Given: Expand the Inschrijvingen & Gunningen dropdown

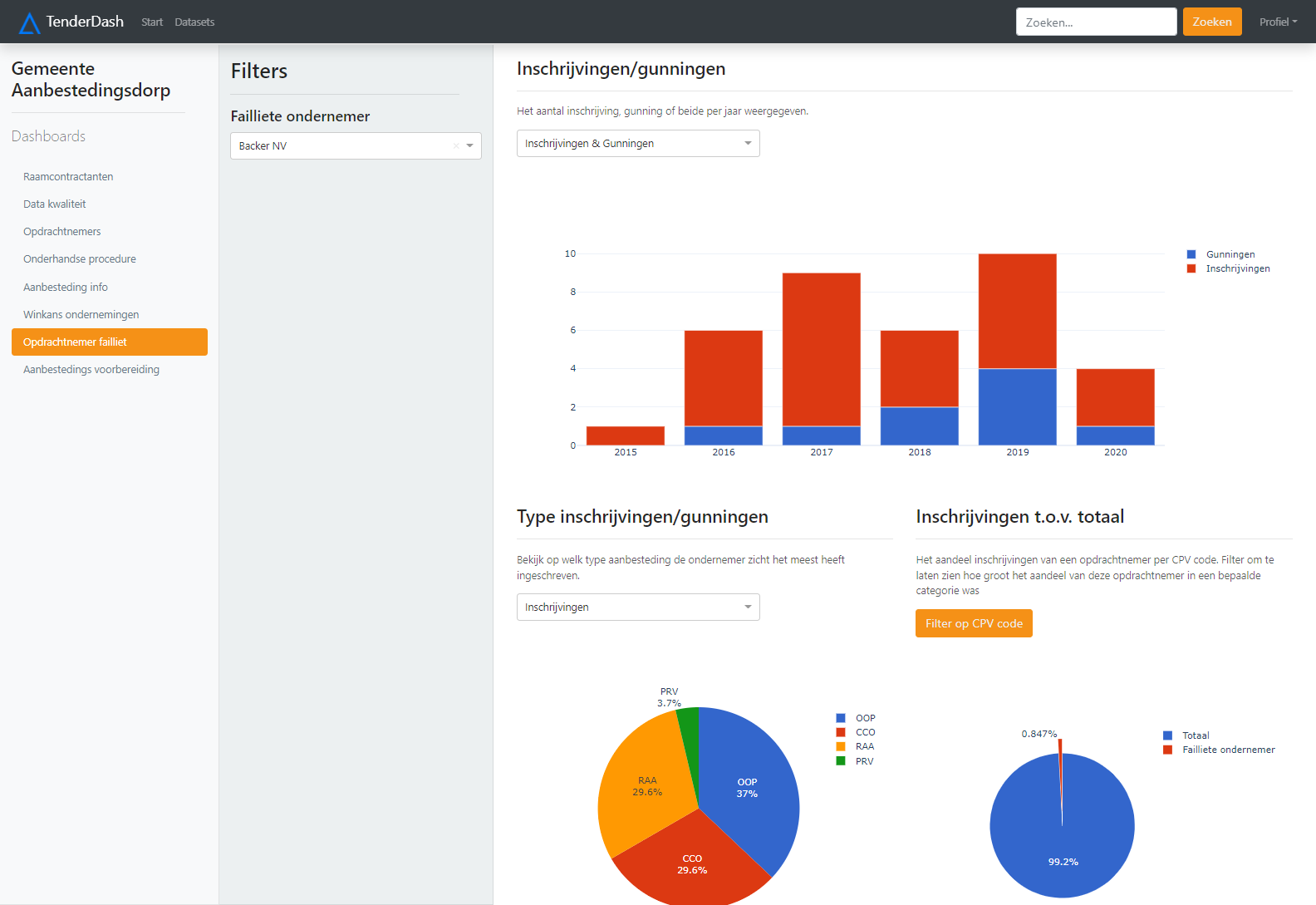Looking at the screenshot, I should tap(637, 144).
